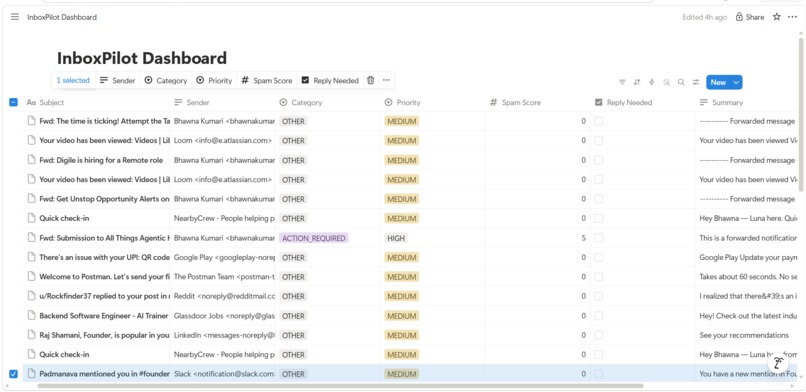Star this page as favorite

coord(777,17)
